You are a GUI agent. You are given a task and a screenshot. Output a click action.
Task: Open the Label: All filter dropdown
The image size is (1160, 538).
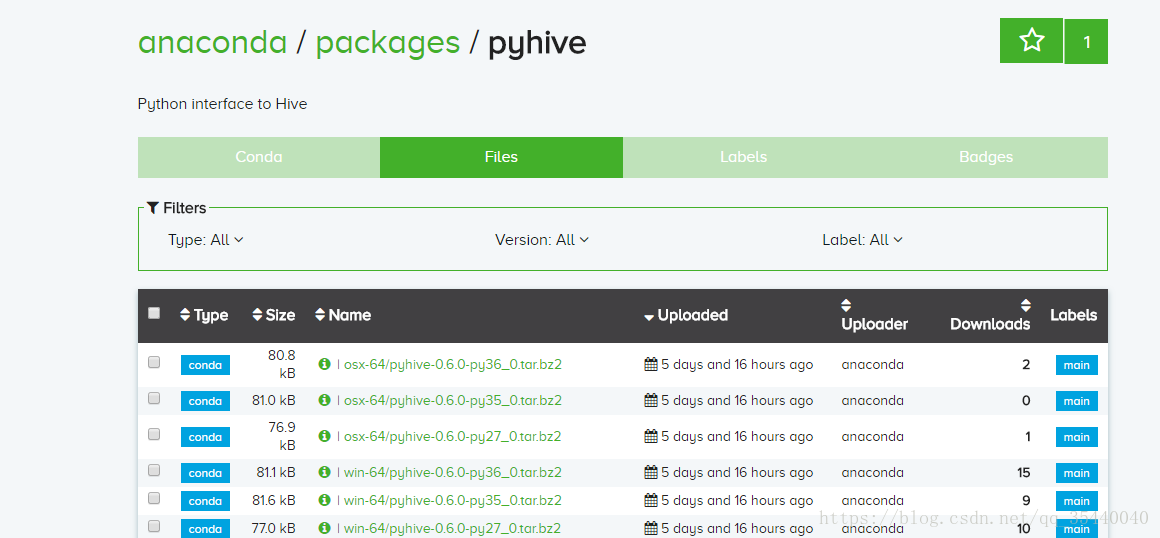coord(863,240)
